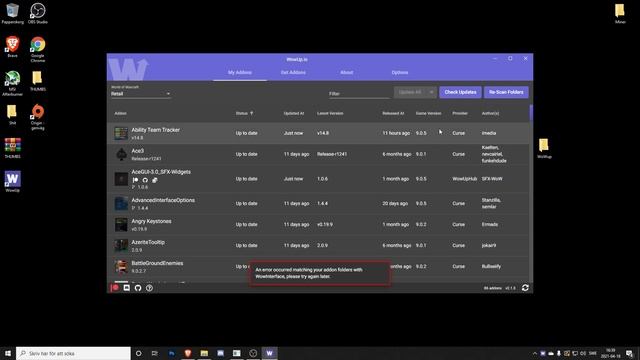Open the notification center icon
Viewport: 640px width, 360px height.
(629, 353)
